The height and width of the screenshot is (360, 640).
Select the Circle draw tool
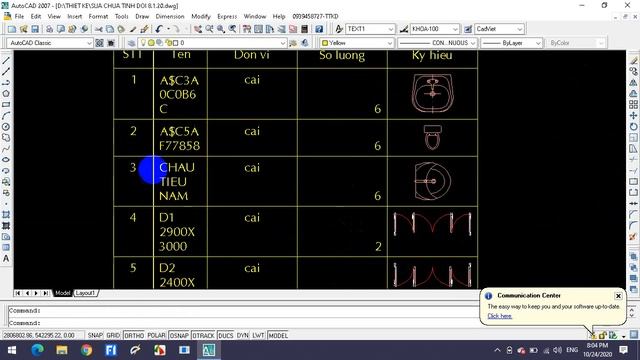[x=6, y=127]
